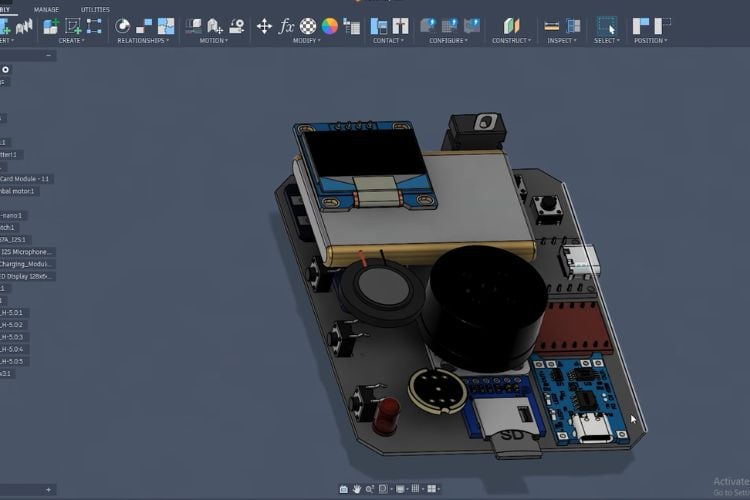Select the 'I2S Microphone...' browser item

(x=26, y=252)
